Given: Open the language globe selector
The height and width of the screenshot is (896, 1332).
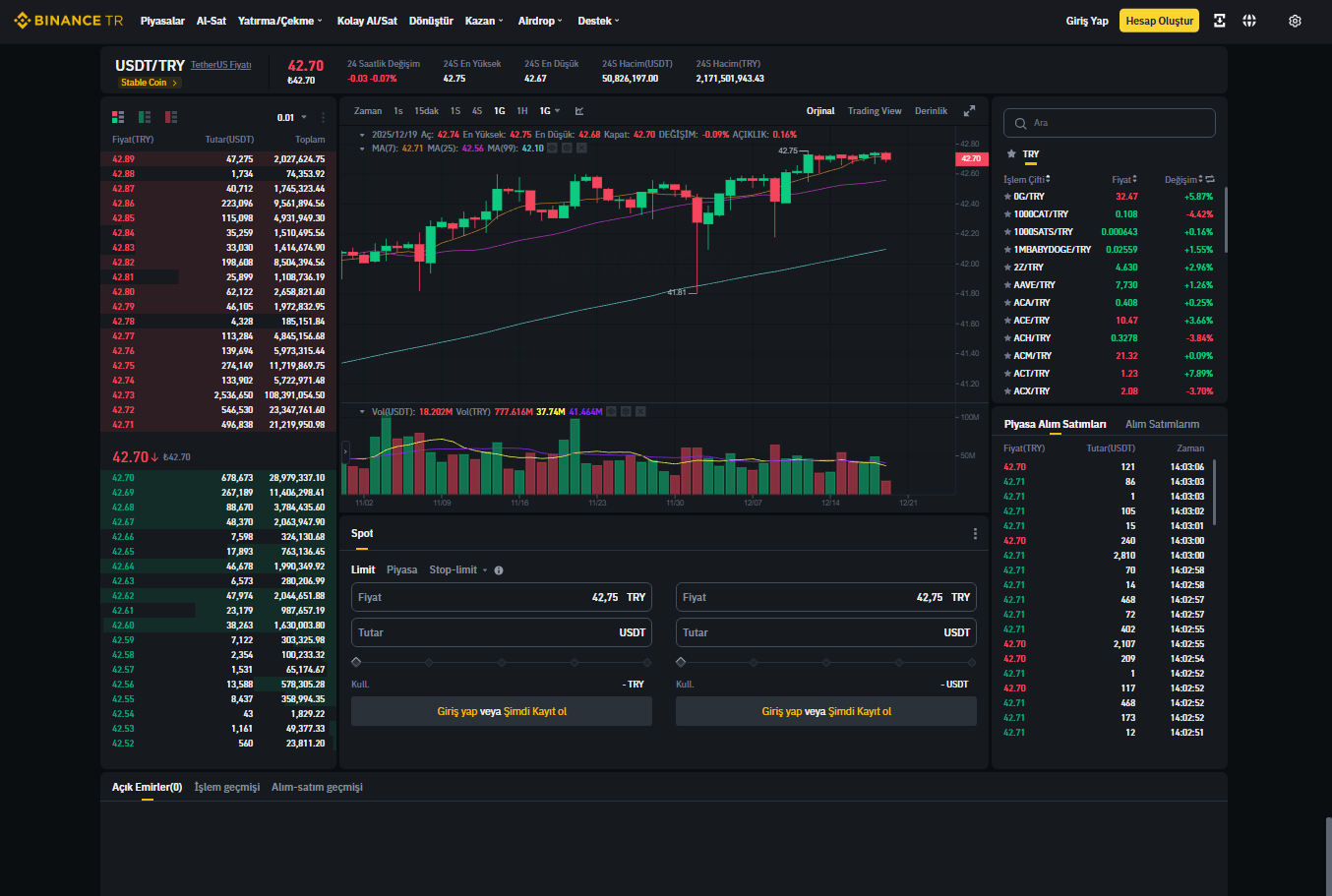Looking at the screenshot, I should [1249, 21].
